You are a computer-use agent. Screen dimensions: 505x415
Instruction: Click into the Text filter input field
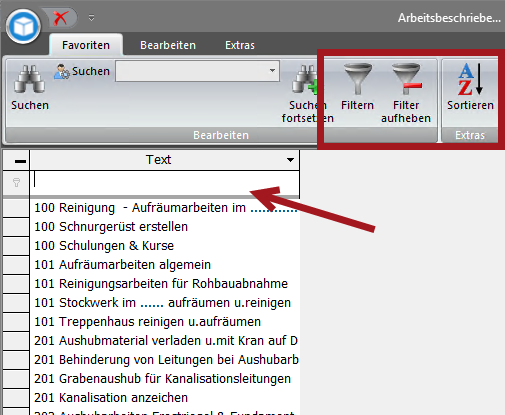(165, 182)
